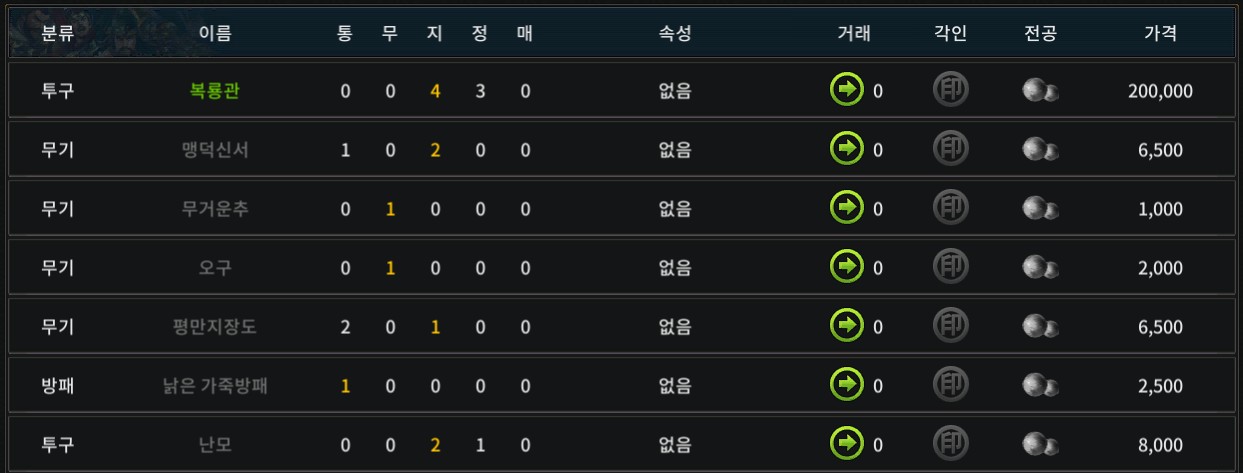
Task: Click the engraving seal icon for 오구
Action: coord(950,268)
